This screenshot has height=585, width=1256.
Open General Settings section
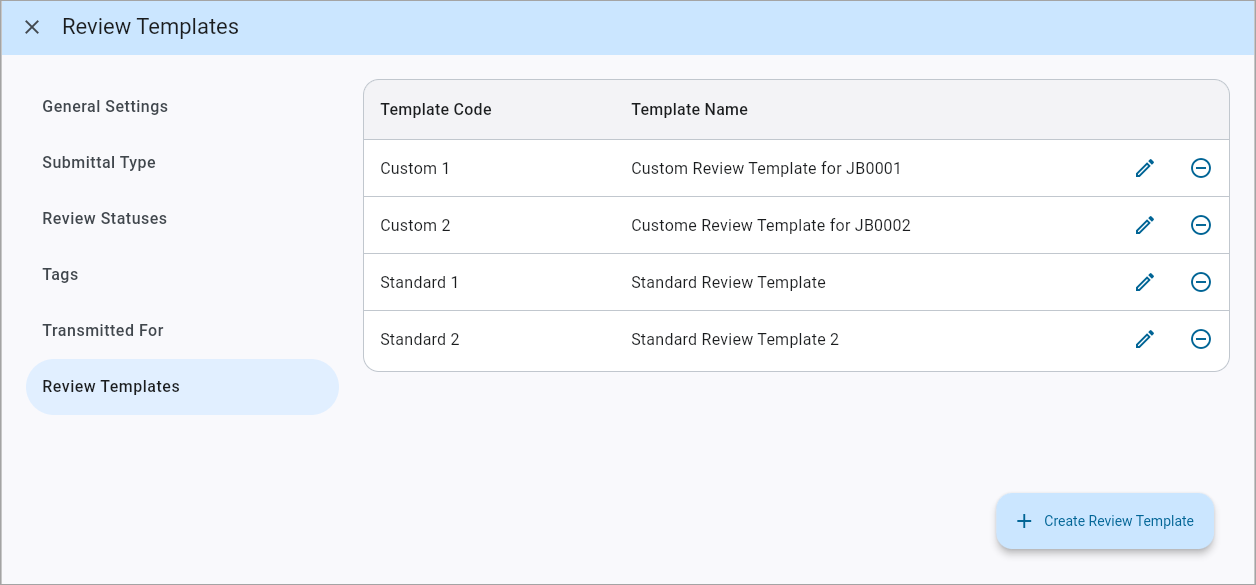click(105, 106)
